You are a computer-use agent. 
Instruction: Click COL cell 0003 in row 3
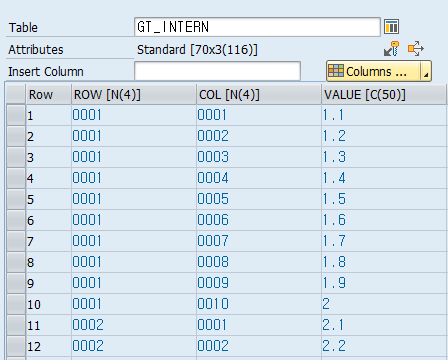pos(259,157)
